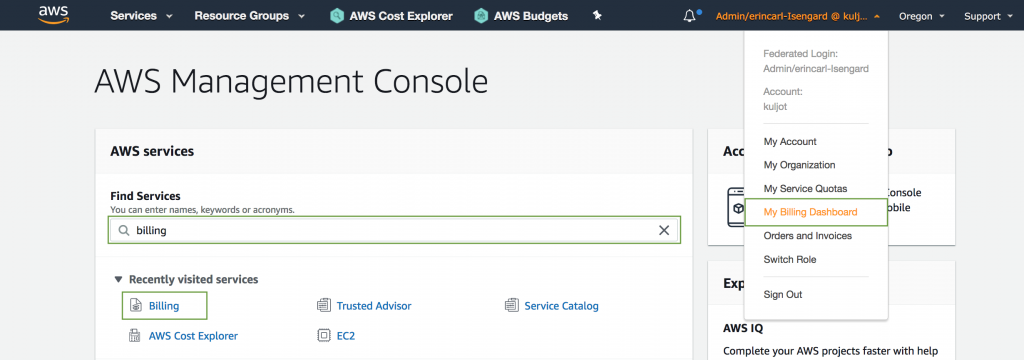Click the AWS Cost Explorer service icon in Recently visited services
The height and width of the screenshot is (360, 1024).
coord(135,336)
